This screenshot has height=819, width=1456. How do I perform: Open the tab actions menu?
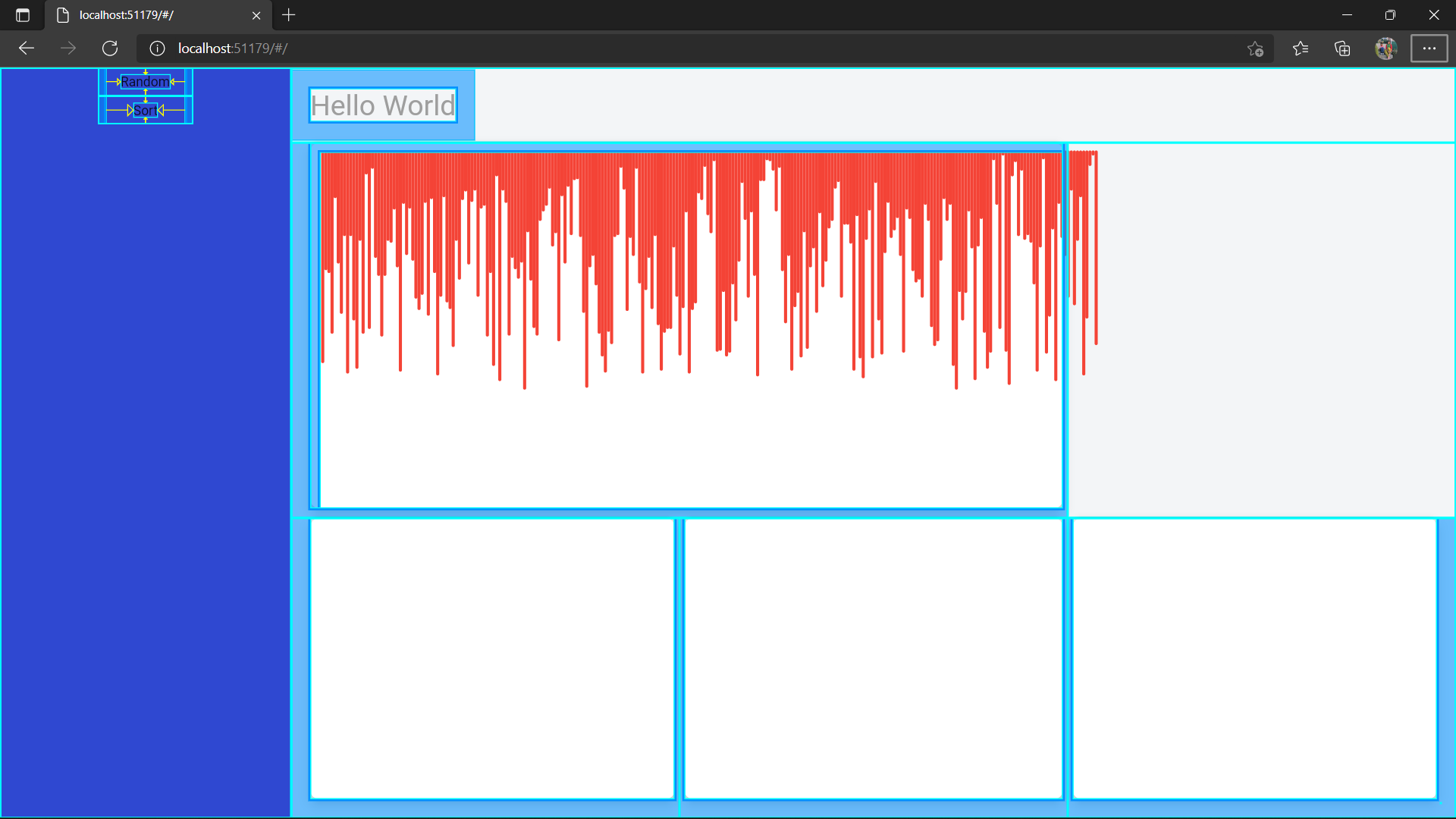[23, 15]
